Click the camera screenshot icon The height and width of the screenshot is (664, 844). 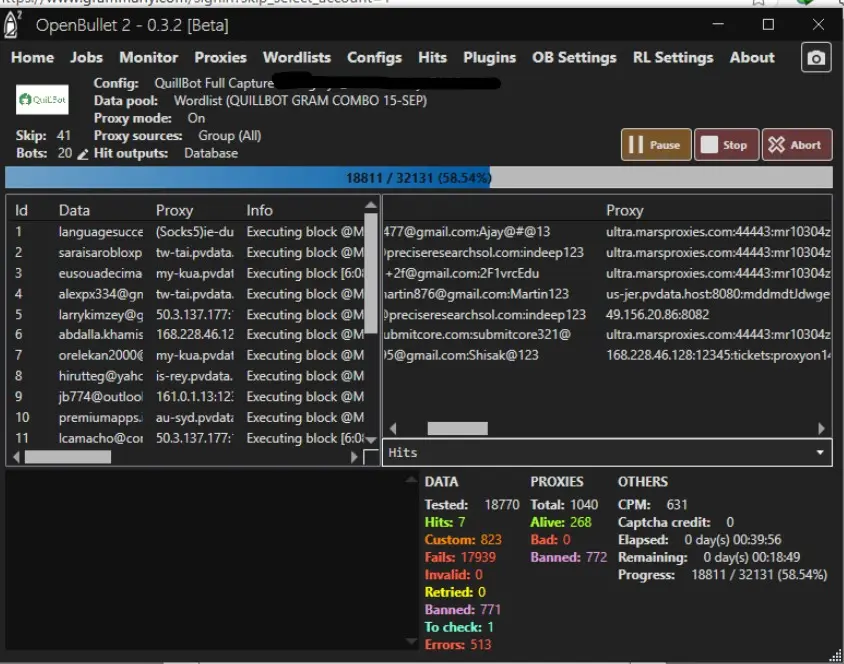[815, 58]
